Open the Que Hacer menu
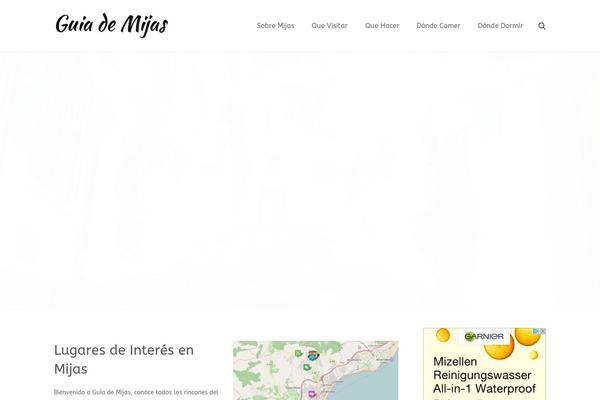 pyautogui.click(x=382, y=26)
